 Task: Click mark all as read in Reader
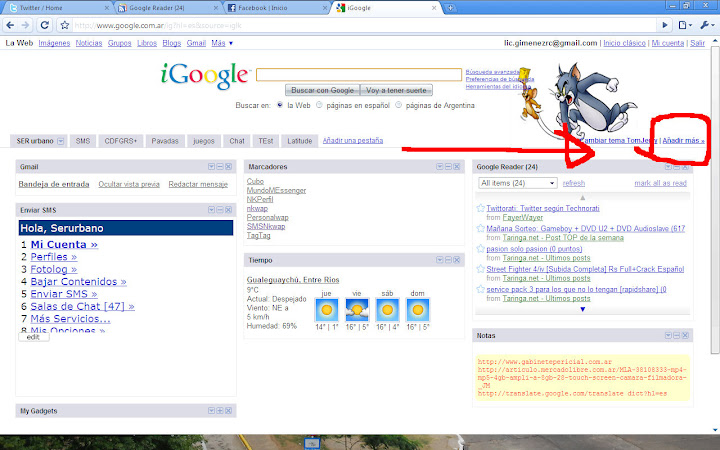pyautogui.click(x=660, y=183)
